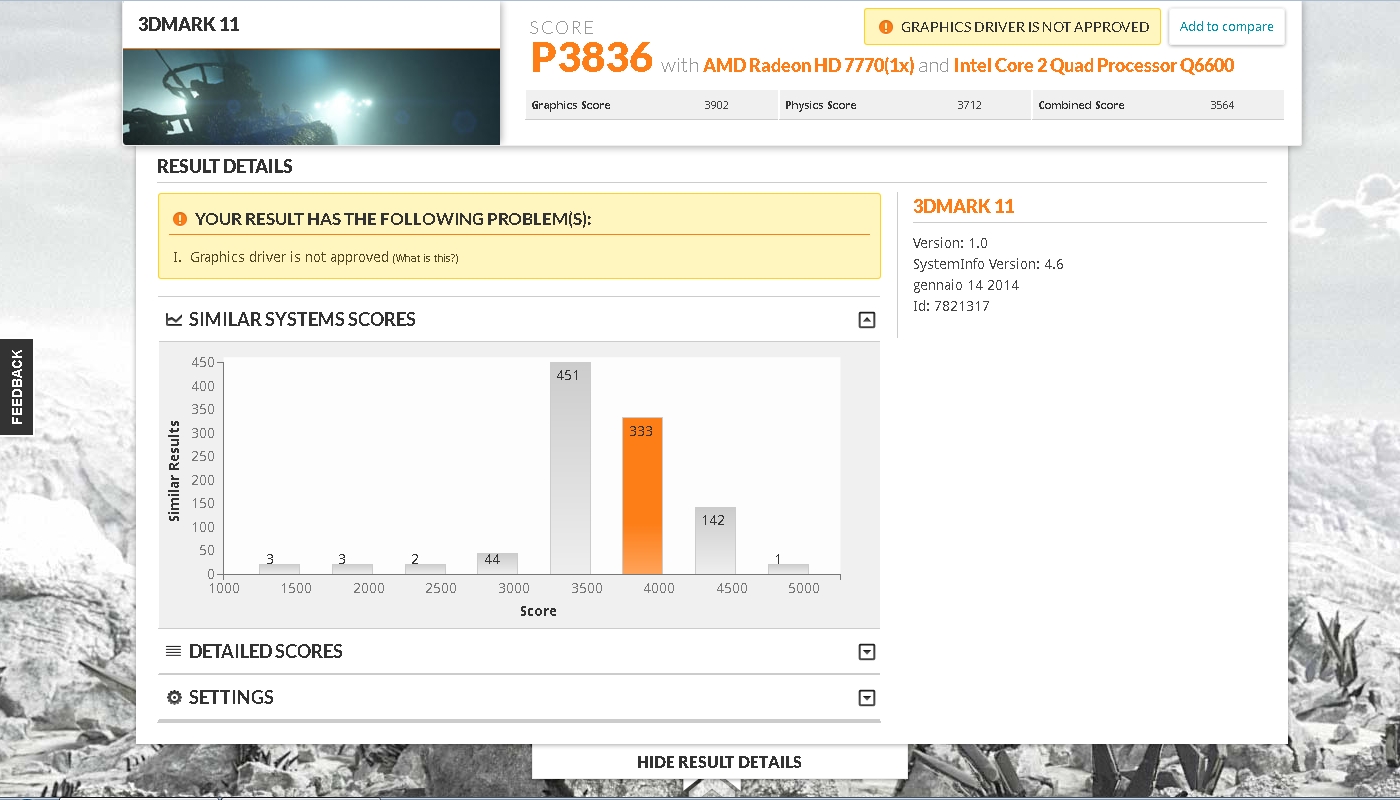Click Intel Core 2 Quad Processor Q6600 link
Image resolution: width=1400 pixels, height=800 pixels.
click(1094, 65)
